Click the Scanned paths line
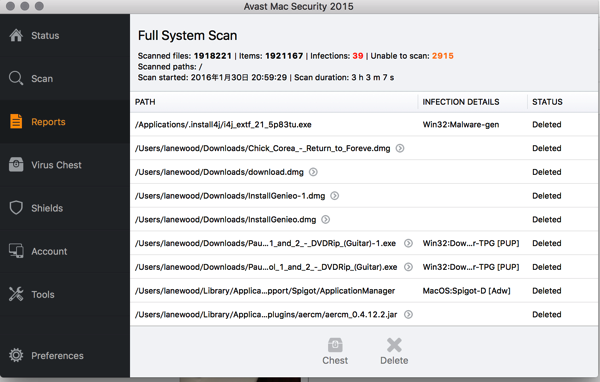 coord(170,67)
